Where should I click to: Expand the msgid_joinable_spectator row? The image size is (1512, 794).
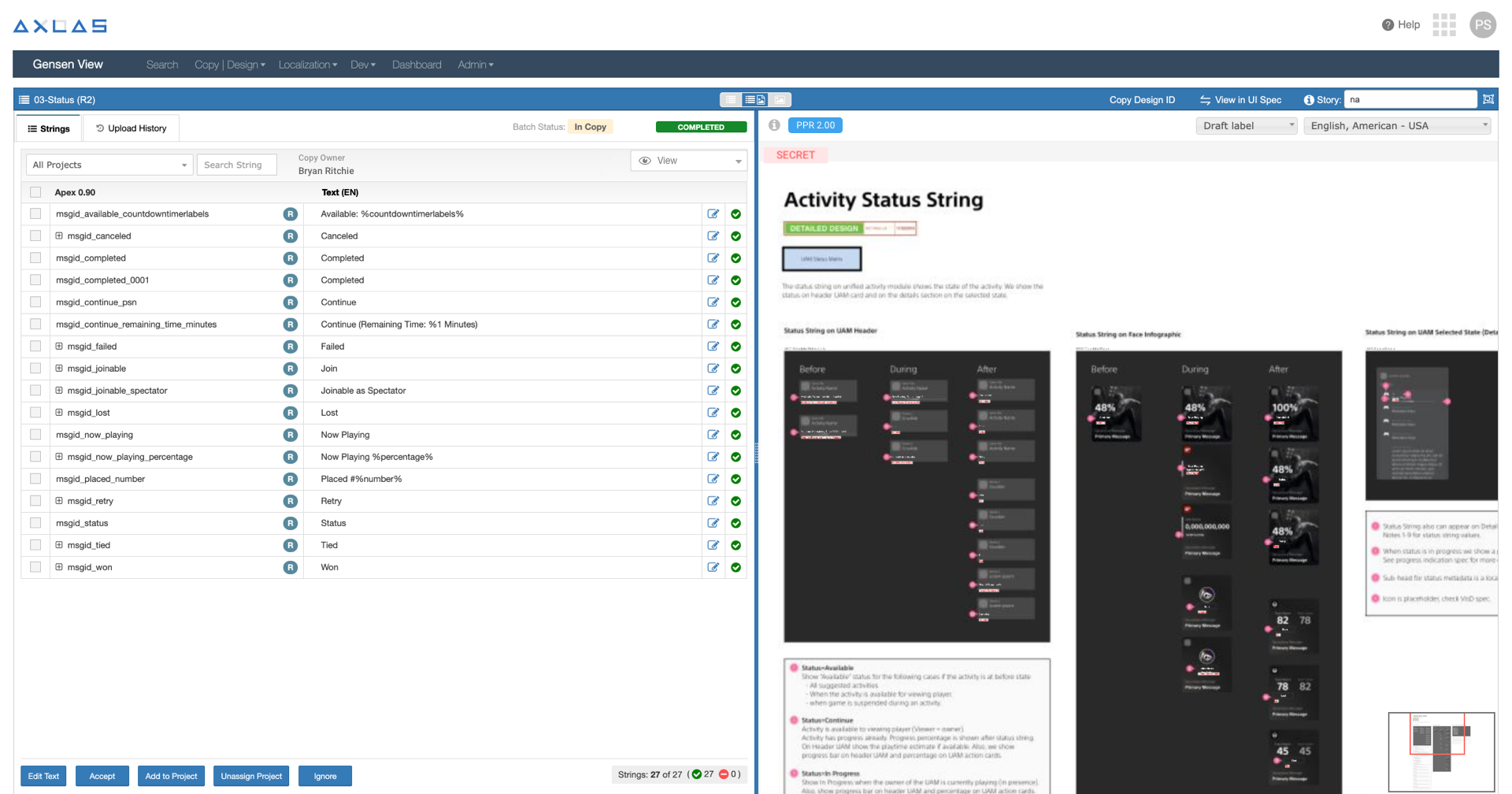59,390
